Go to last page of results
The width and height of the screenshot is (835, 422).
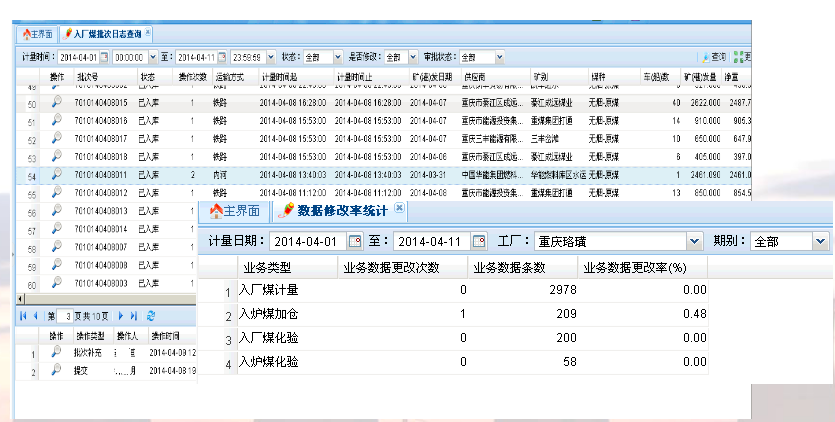pos(135,316)
